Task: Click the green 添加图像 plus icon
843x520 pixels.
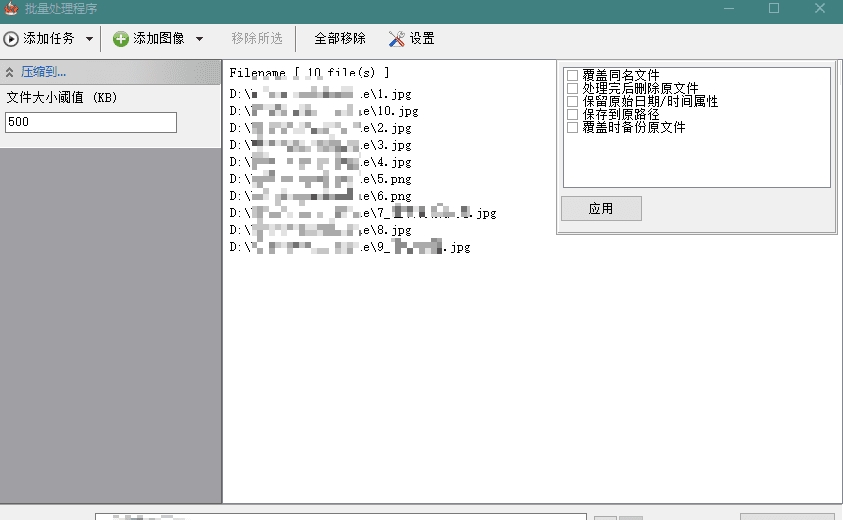Action: tap(120, 39)
